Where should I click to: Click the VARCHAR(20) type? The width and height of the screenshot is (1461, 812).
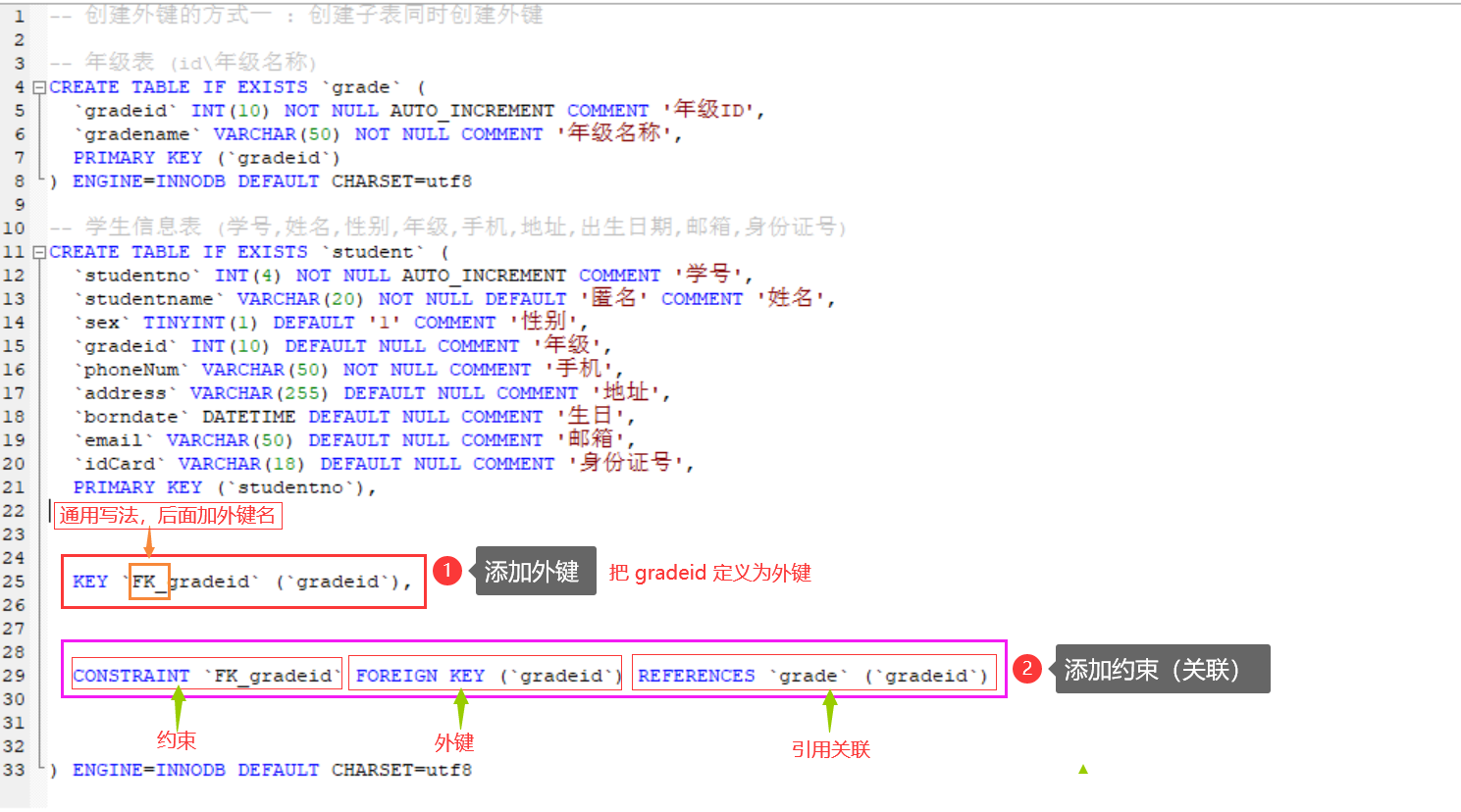point(300,299)
